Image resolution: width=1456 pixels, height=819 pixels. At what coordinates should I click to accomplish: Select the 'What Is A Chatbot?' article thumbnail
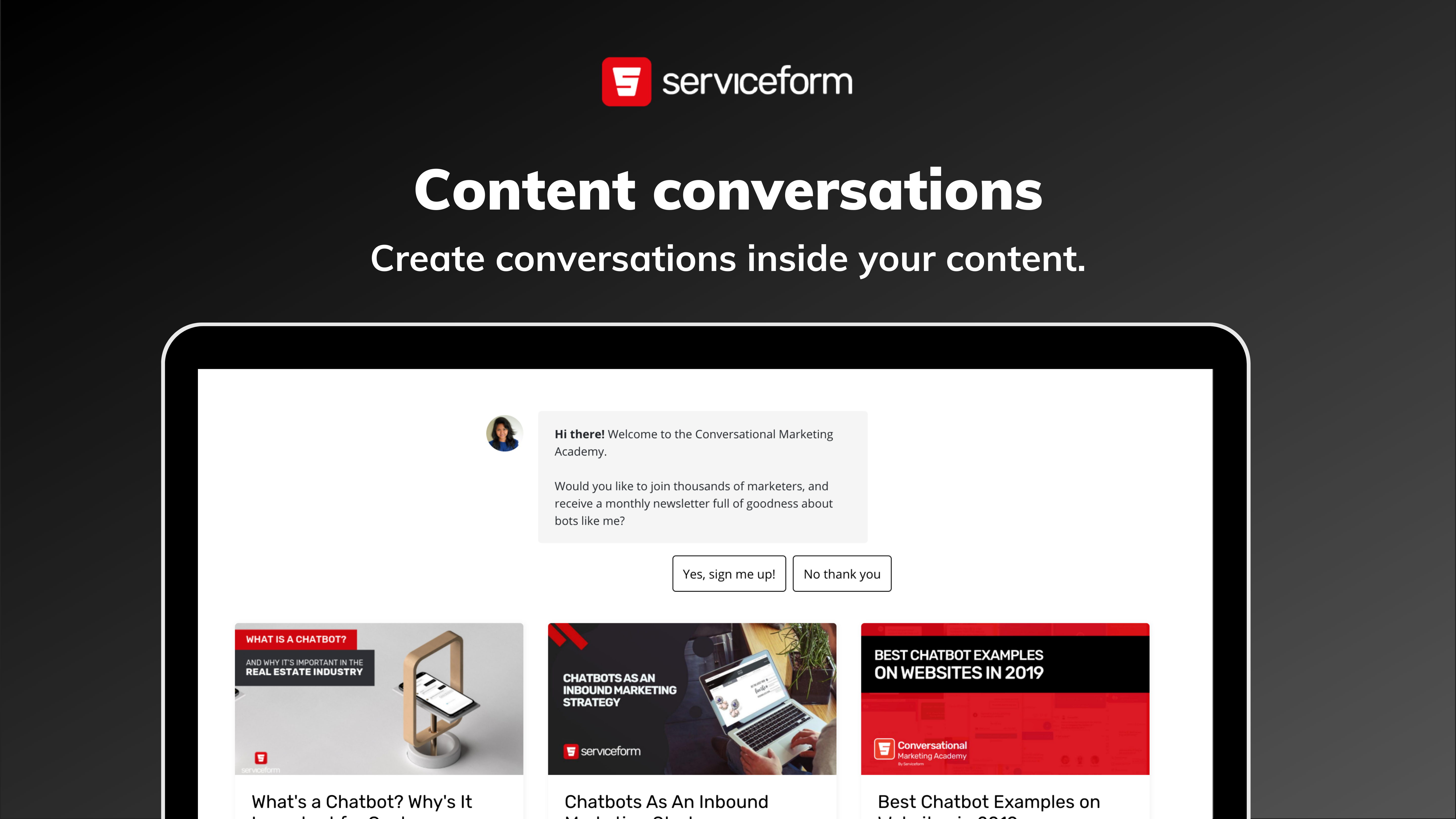378,698
